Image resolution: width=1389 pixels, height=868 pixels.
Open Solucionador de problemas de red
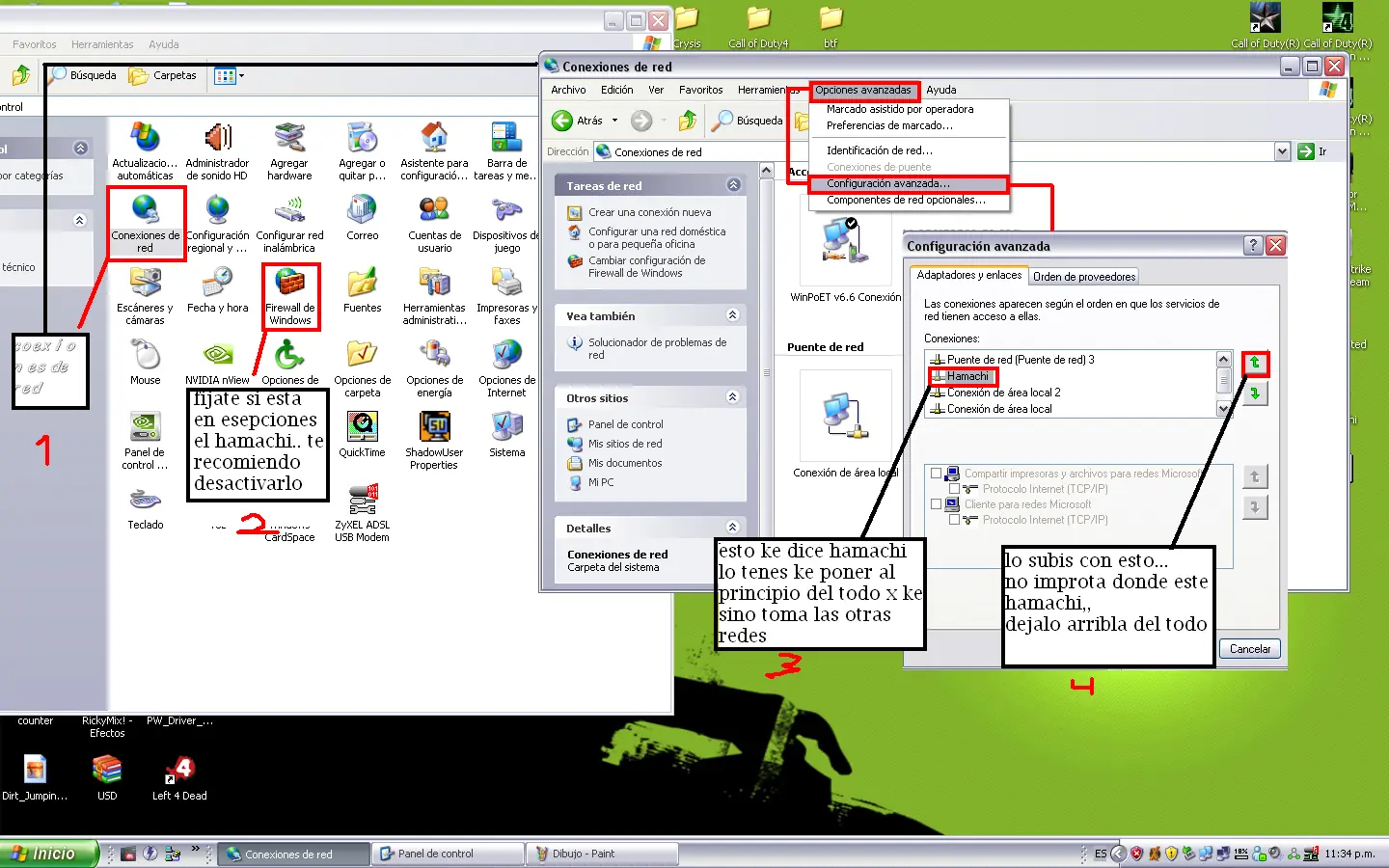[x=658, y=348]
